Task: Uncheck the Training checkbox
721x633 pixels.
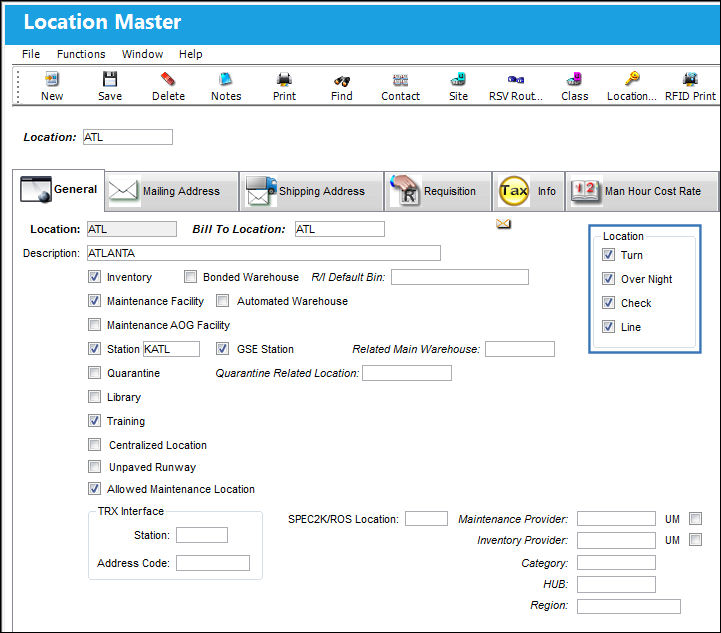Action: click(94, 420)
